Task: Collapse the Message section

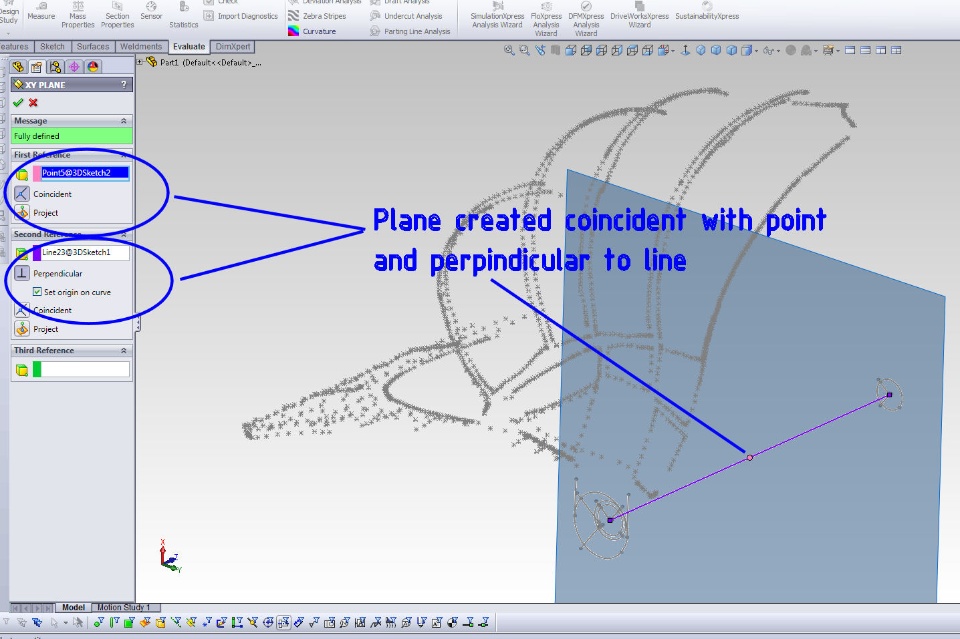Action: click(x=124, y=121)
